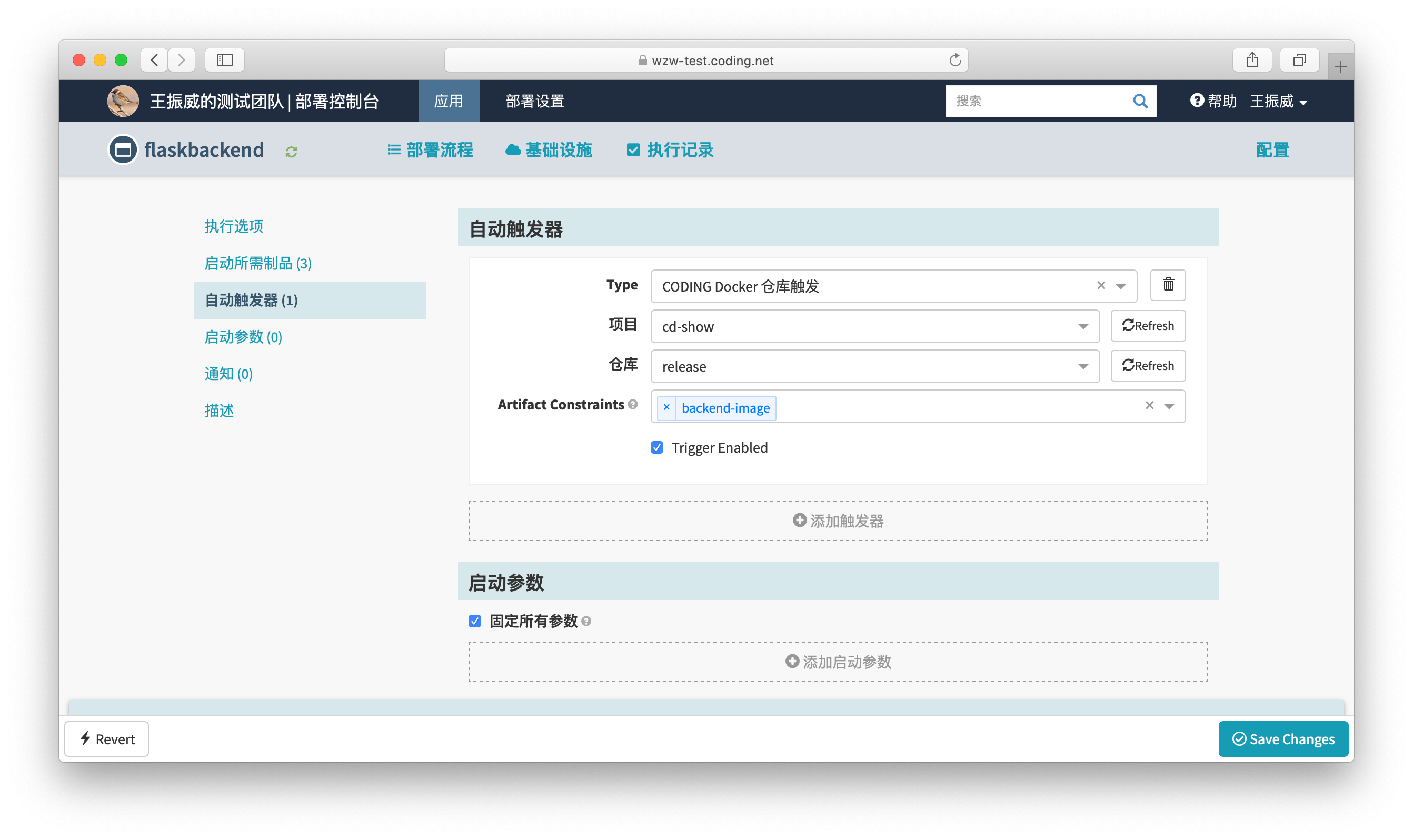Viewport: 1413px width, 840px height.
Task: Open the 应用 menu item
Action: [449, 100]
